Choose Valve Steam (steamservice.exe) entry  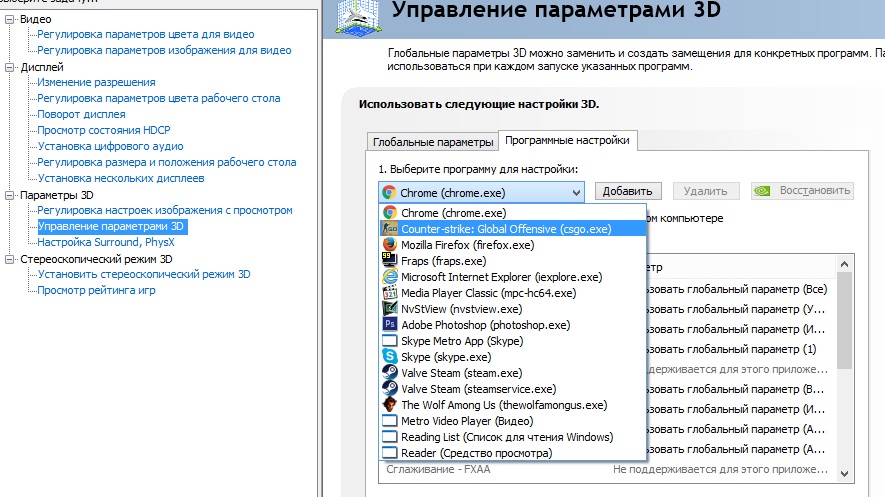click(513, 389)
